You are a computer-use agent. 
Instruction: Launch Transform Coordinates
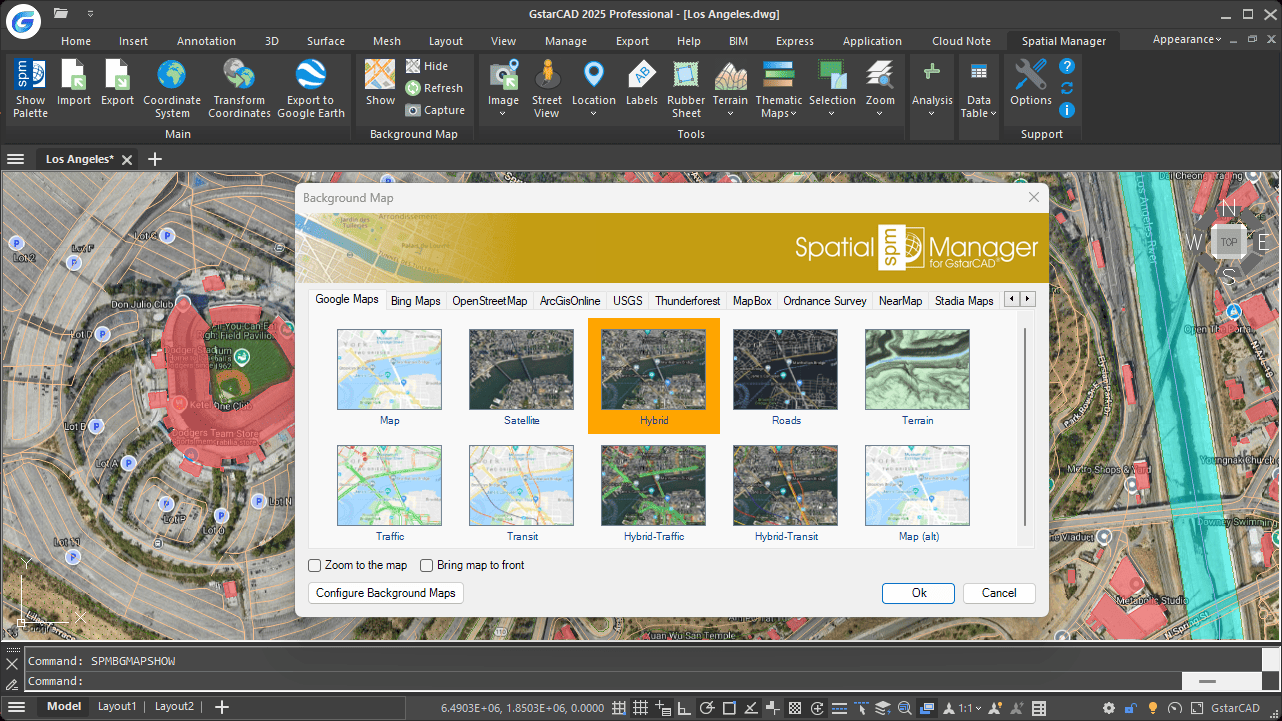point(239,88)
